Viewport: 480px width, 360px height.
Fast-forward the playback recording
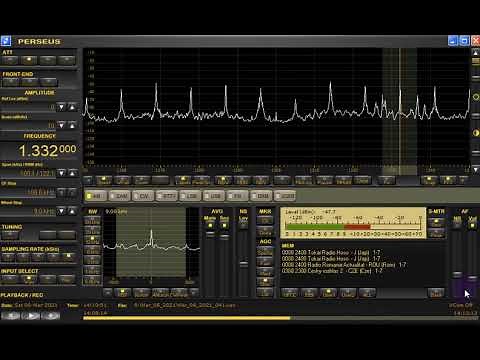click(x=51, y=315)
